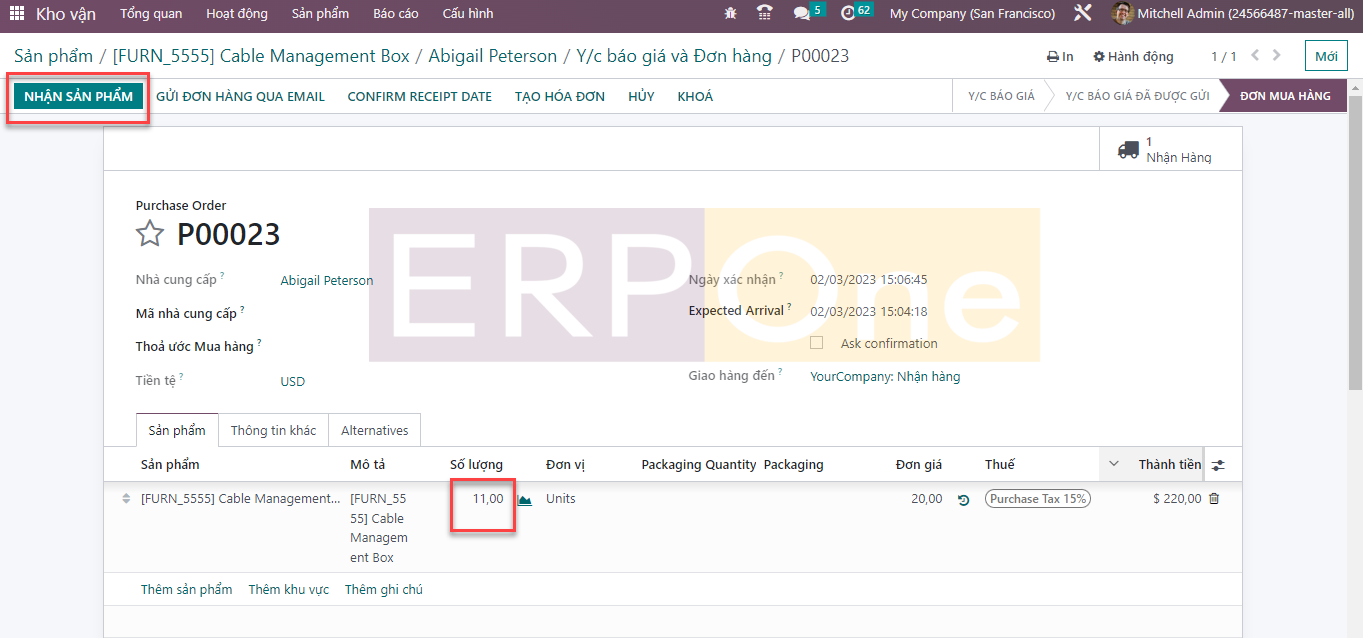
Task: Delete the Cable Management Box order line
Action: [x=1214, y=499]
